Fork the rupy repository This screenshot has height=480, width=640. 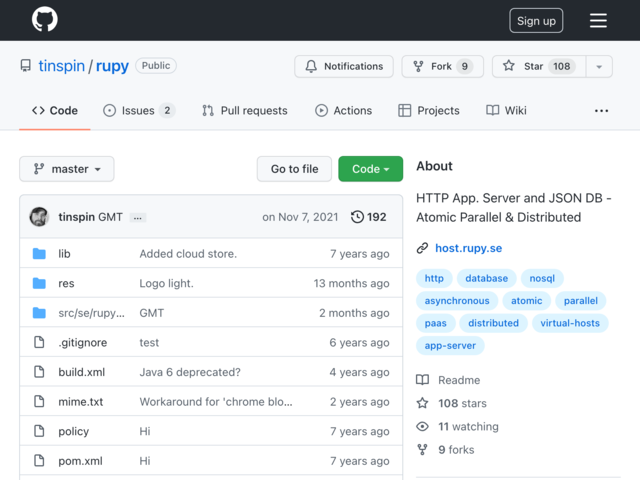(x=442, y=66)
